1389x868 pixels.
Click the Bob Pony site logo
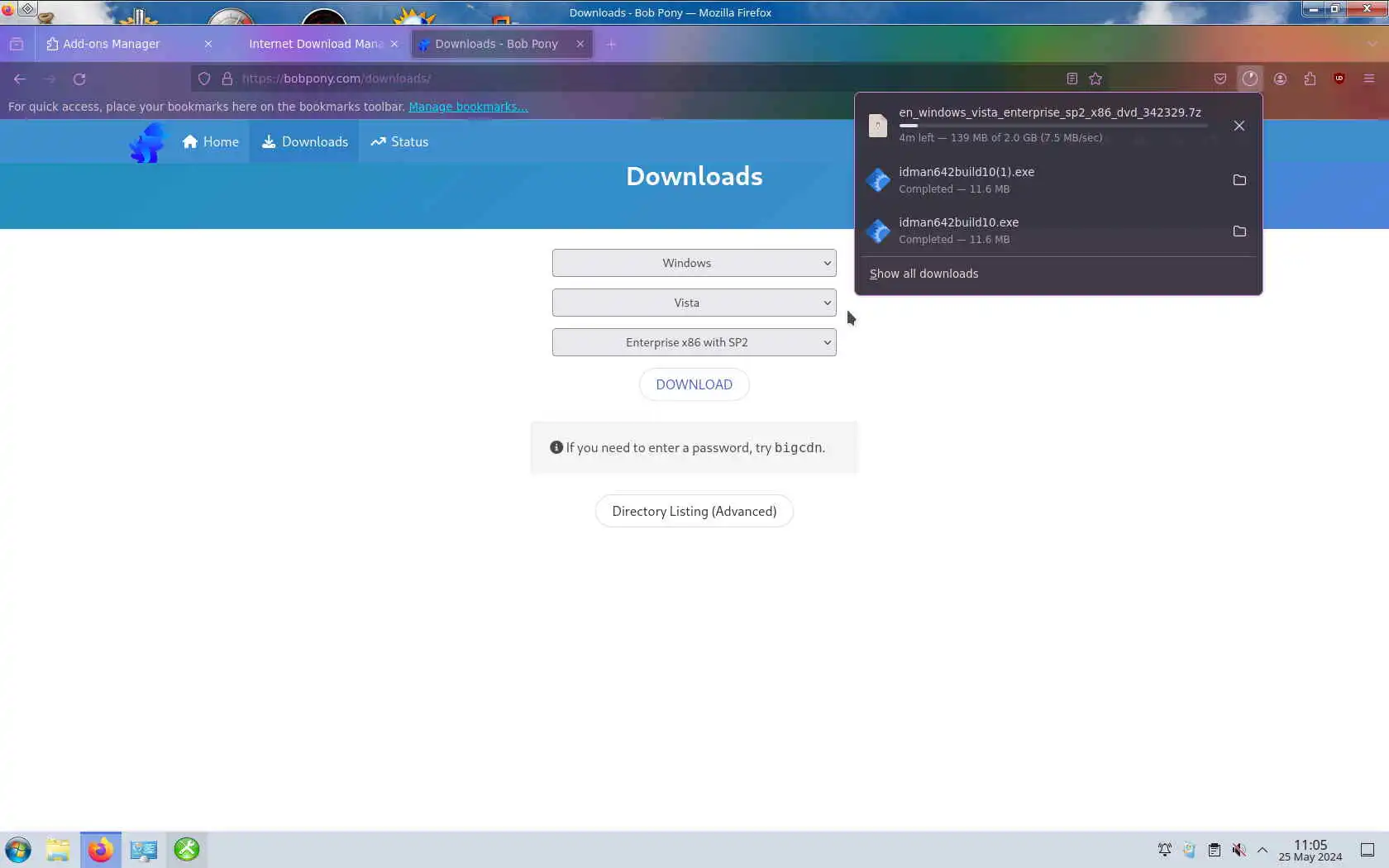[148, 142]
